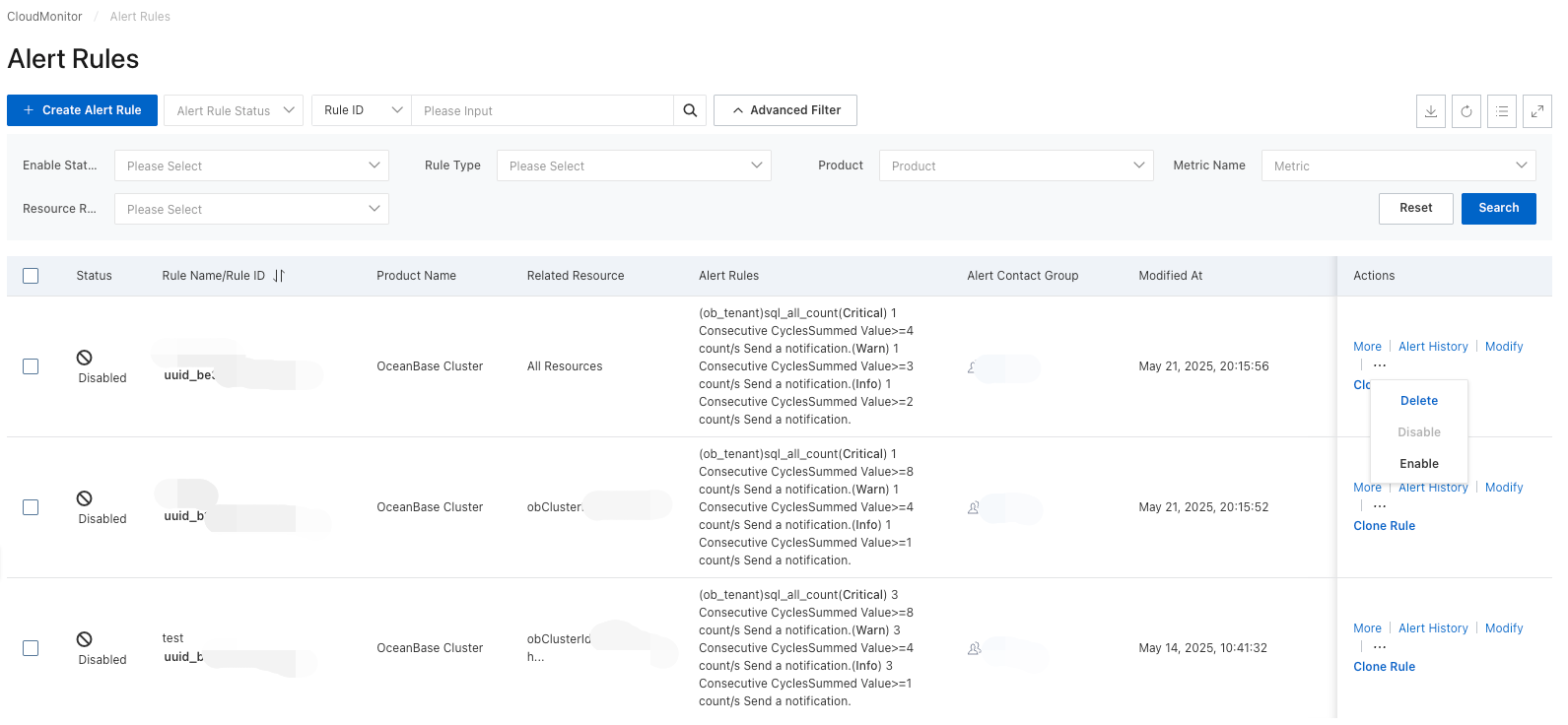
Task: Click the contact group icon in the test rule row
Action: 974,648
